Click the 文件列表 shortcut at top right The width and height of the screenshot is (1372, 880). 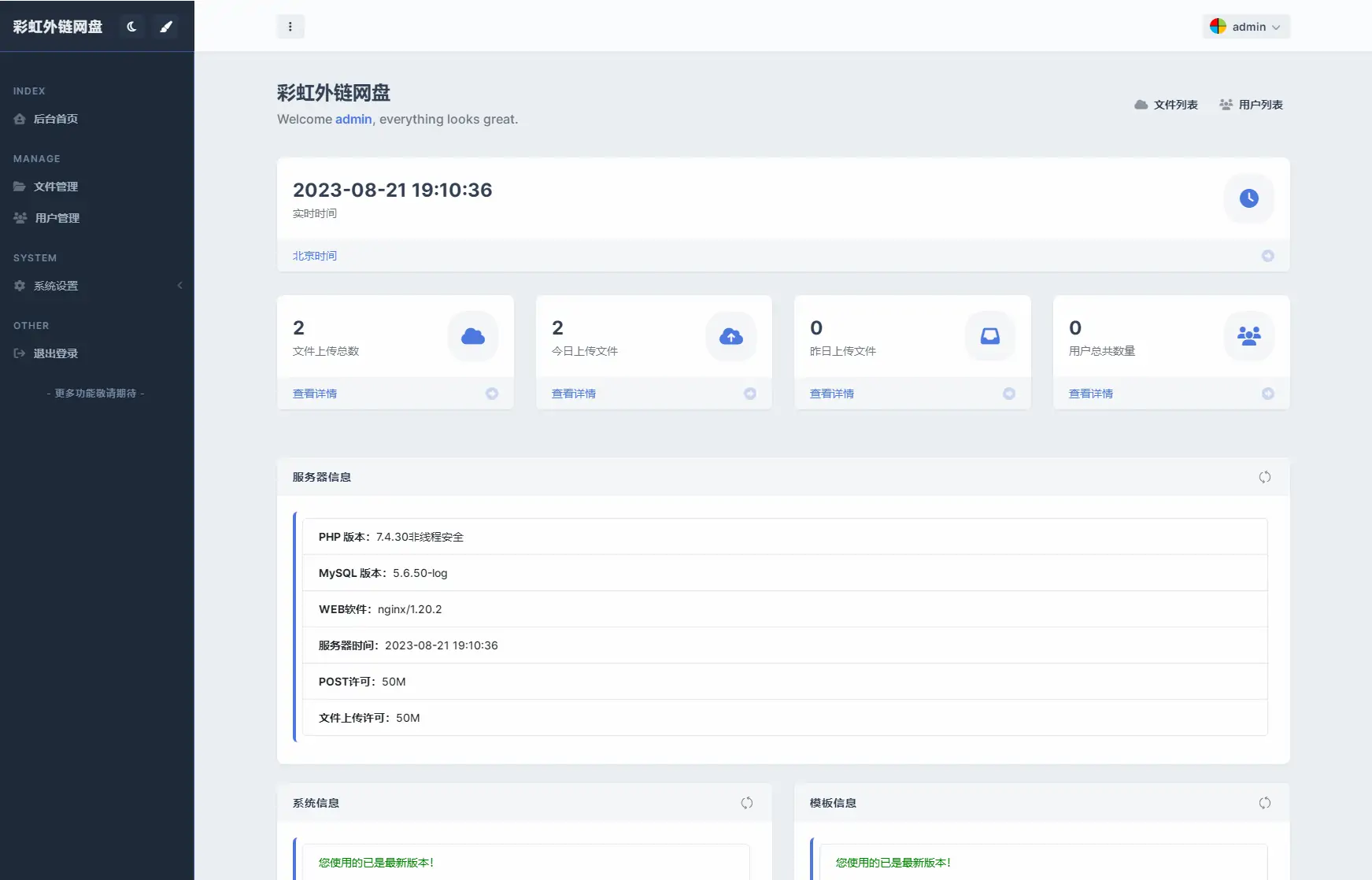coord(1167,104)
